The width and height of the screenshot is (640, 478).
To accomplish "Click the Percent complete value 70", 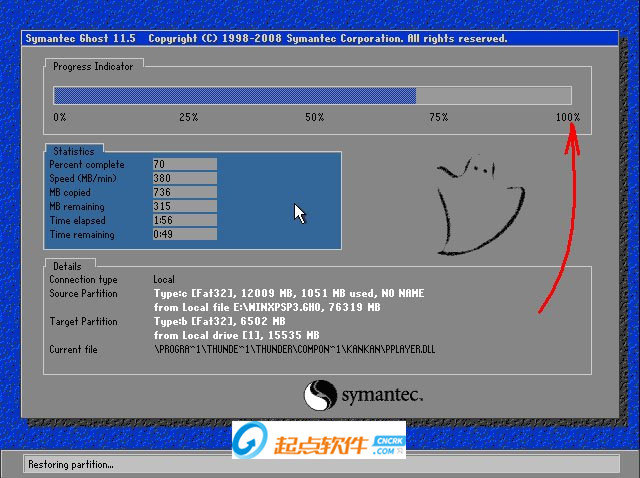I will point(185,164).
